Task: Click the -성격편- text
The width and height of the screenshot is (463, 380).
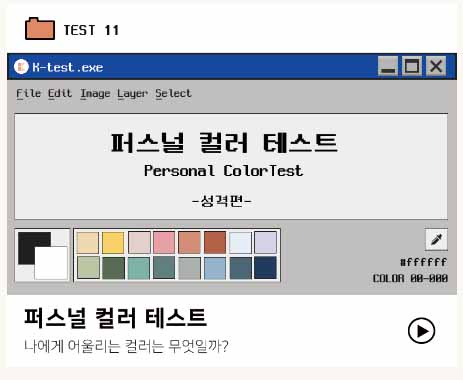Action: (222, 201)
